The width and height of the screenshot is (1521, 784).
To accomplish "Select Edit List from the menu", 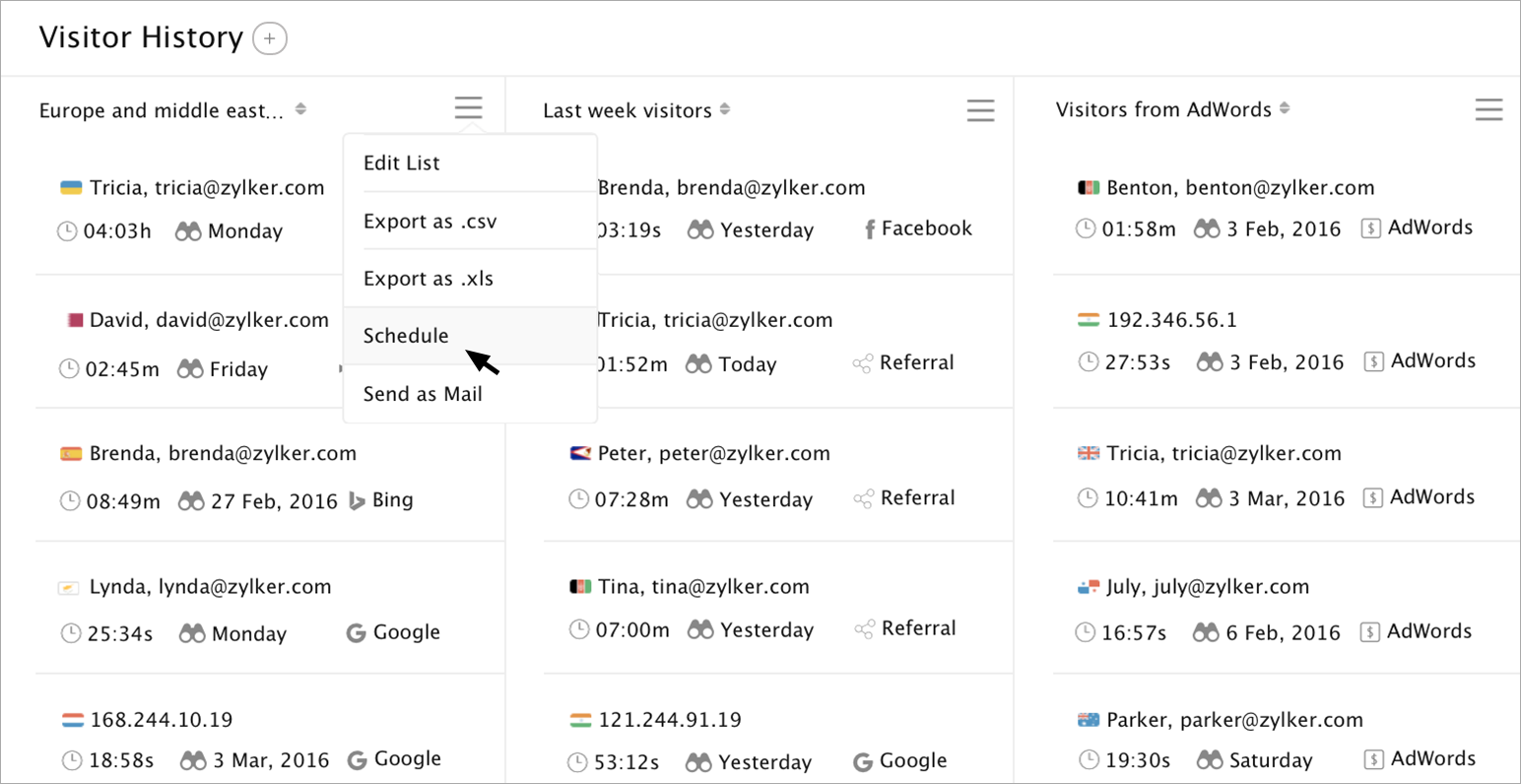I will pyautogui.click(x=402, y=163).
